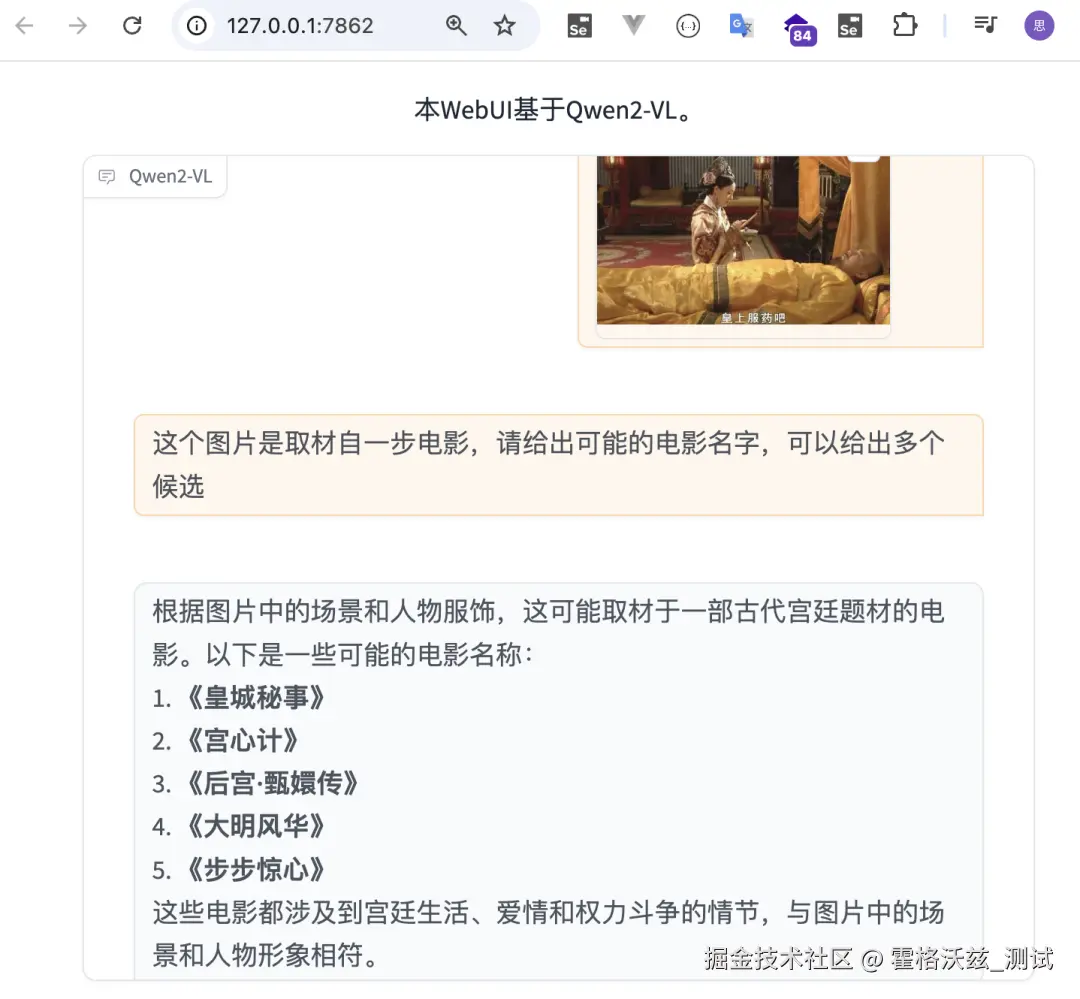Select the user question bubble about movie names
Viewport: 1080px width, 999px height.
point(558,464)
